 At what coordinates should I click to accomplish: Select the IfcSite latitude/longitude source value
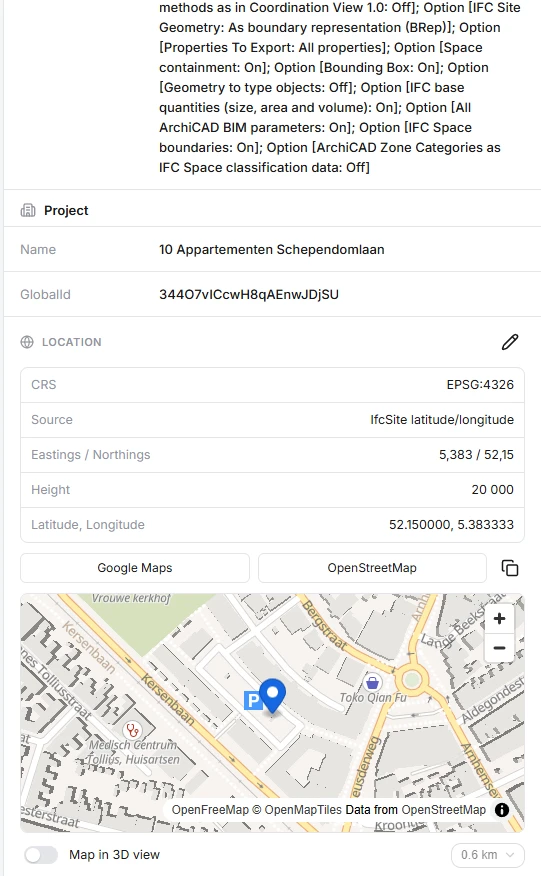(442, 420)
